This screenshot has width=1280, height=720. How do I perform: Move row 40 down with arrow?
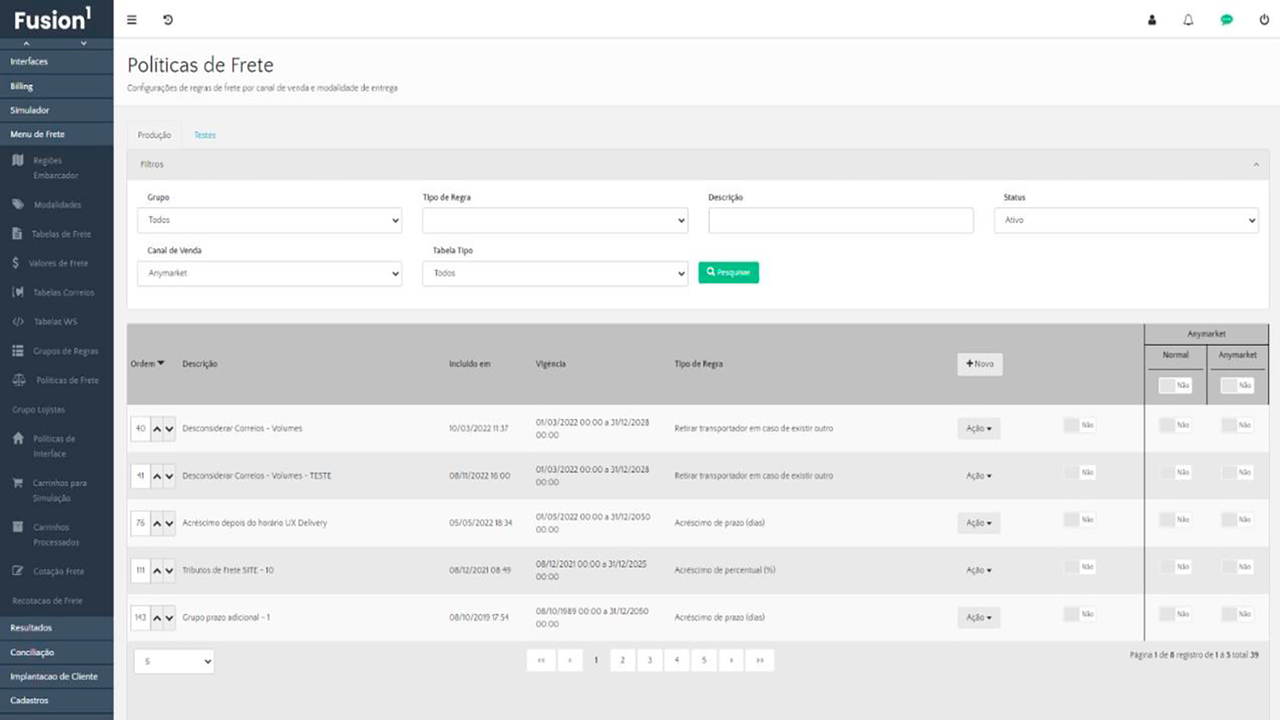coord(169,428)
